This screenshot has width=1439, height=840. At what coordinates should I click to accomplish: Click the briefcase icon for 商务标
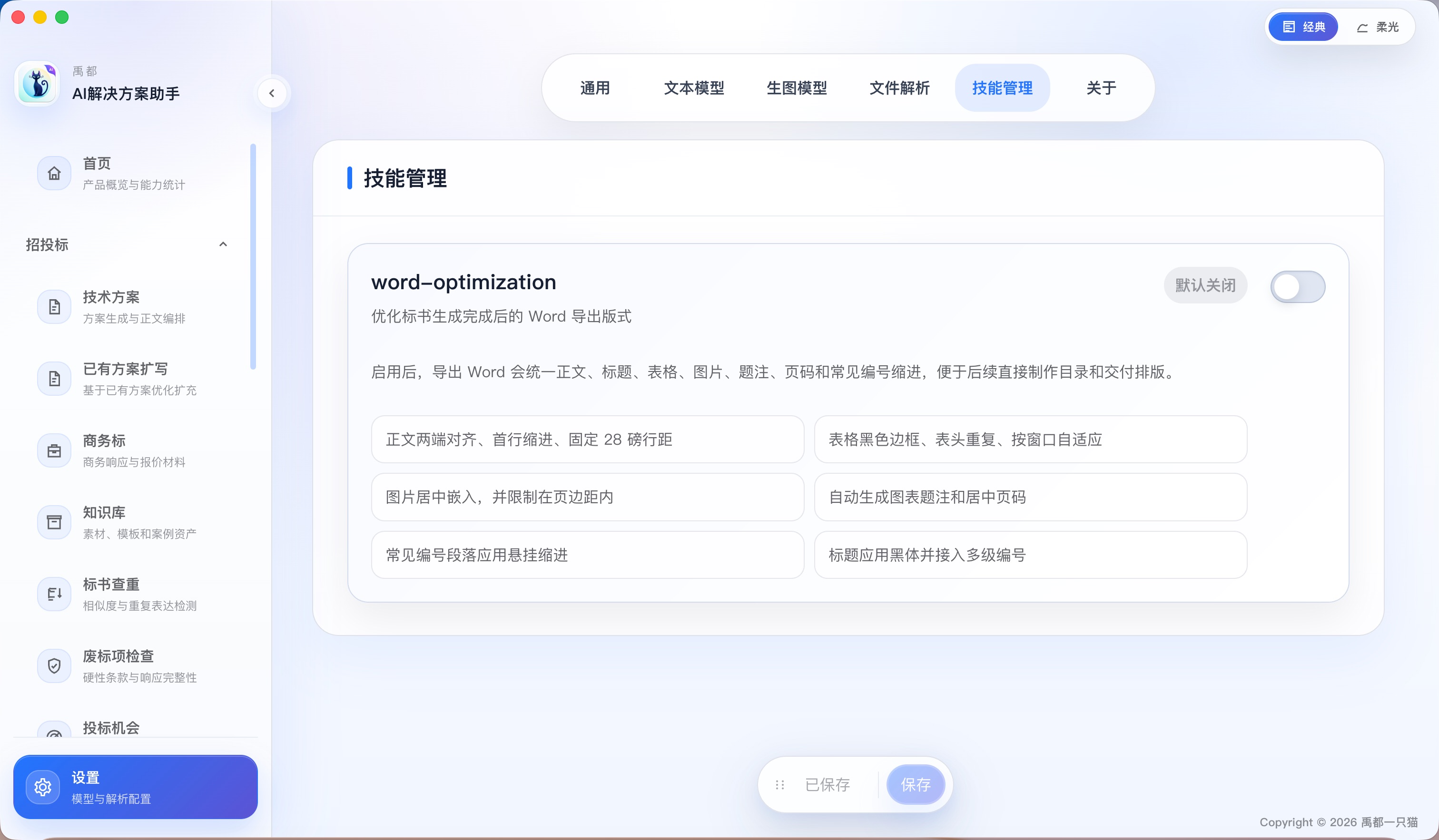[x=54, y=451]
